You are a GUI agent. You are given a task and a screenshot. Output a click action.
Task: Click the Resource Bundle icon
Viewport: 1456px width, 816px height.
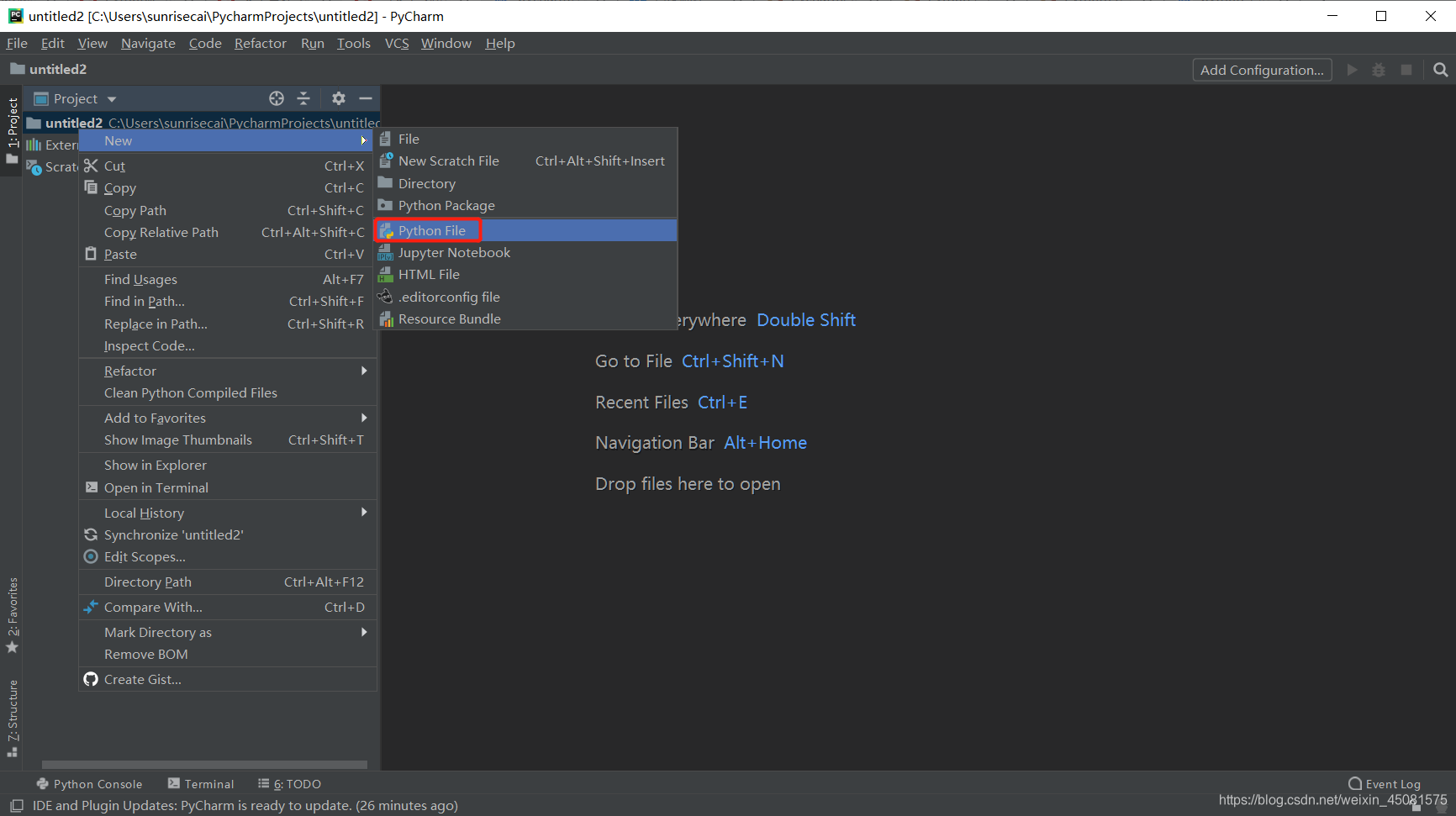pos(386,319)
